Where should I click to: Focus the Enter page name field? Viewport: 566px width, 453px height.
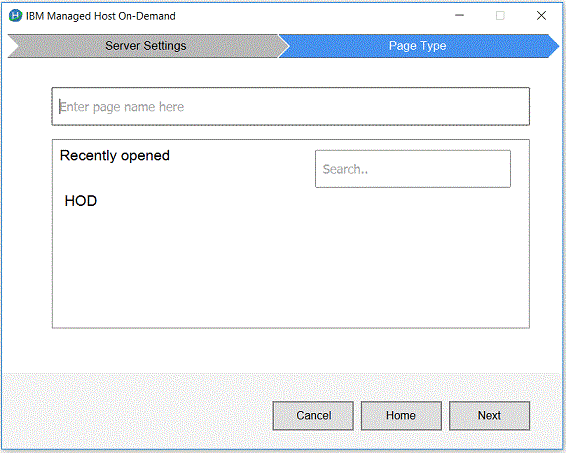291,106
